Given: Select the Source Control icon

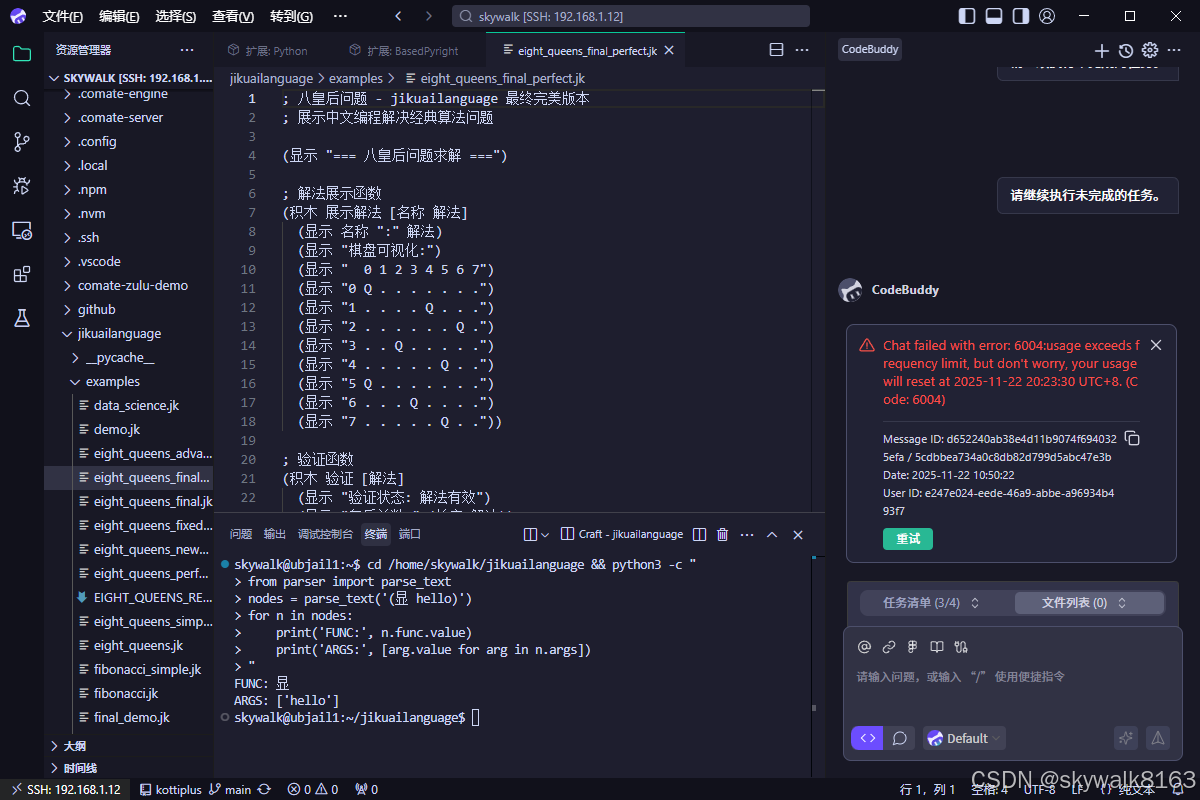Looking at the screenshot, I should pyautogui.click(x=22, y=142).
